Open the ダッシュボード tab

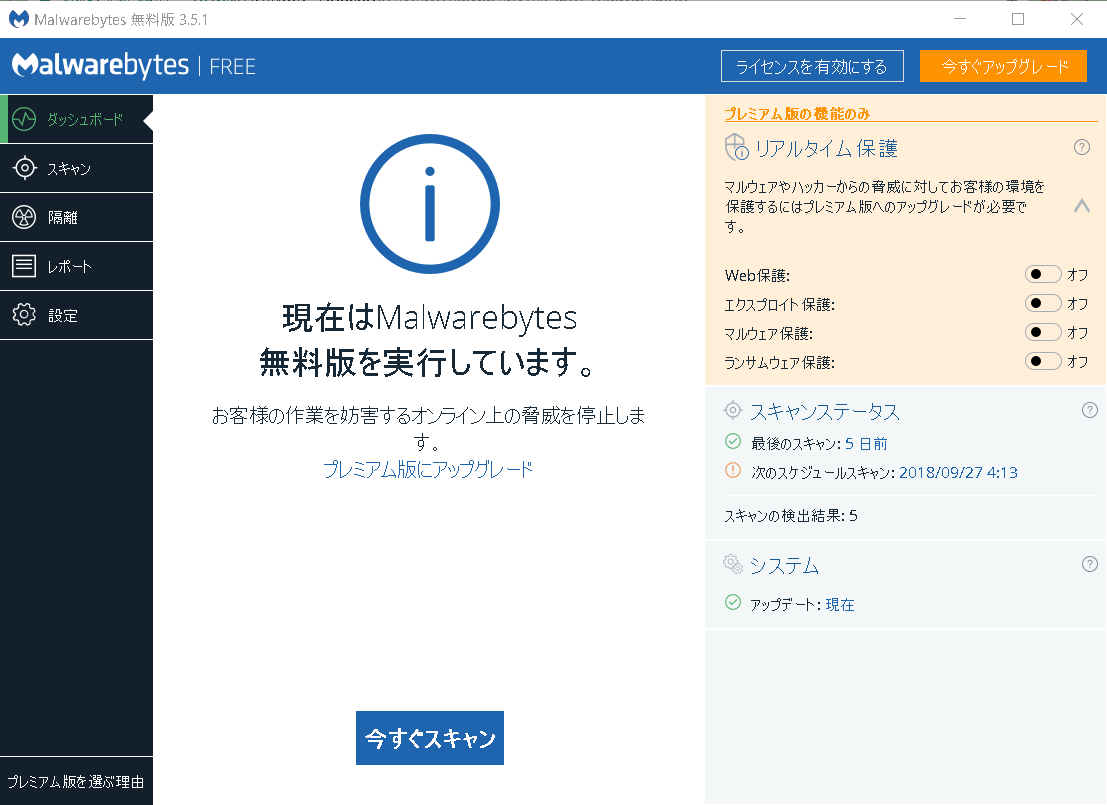click(x=76, y=119)
